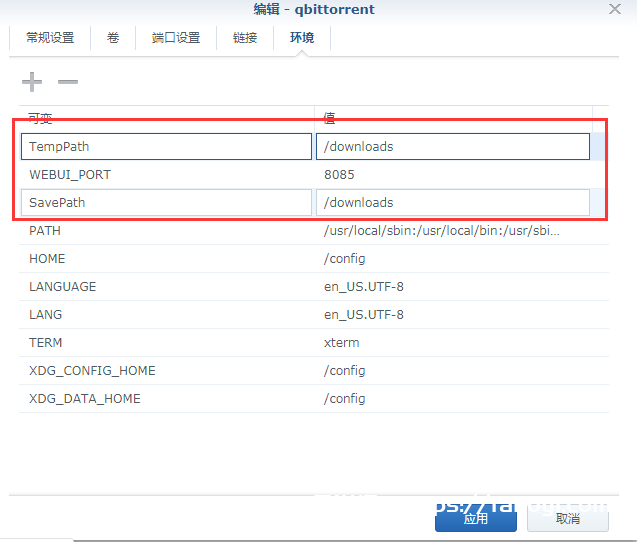Add a new environment variable with plus icon

[x=32, y=82]
